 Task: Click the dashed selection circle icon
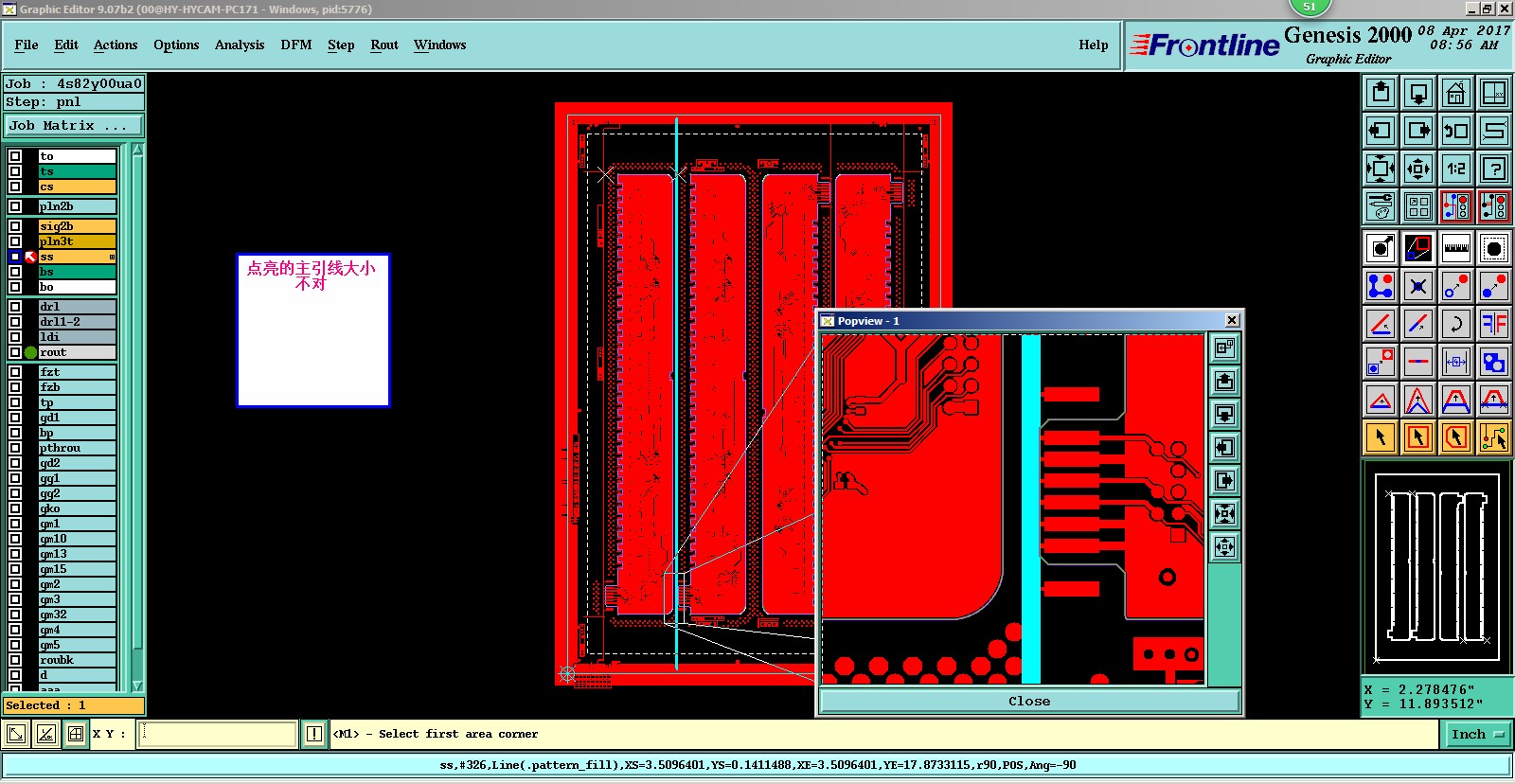(x=1494, y=248)
